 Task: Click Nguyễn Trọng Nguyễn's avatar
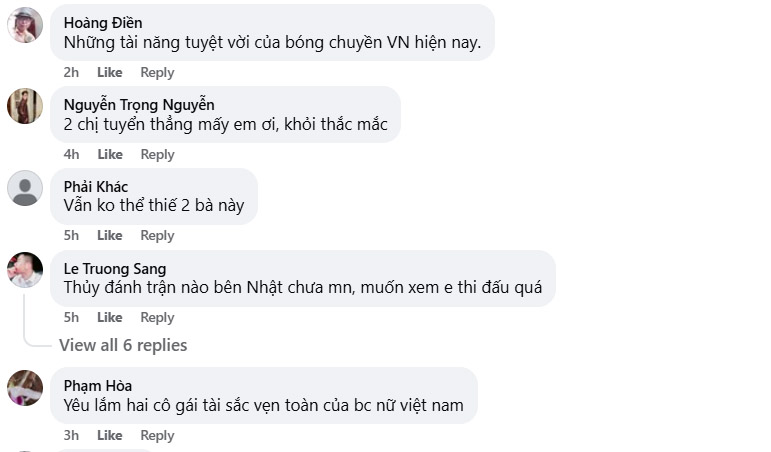click(25, 106)
